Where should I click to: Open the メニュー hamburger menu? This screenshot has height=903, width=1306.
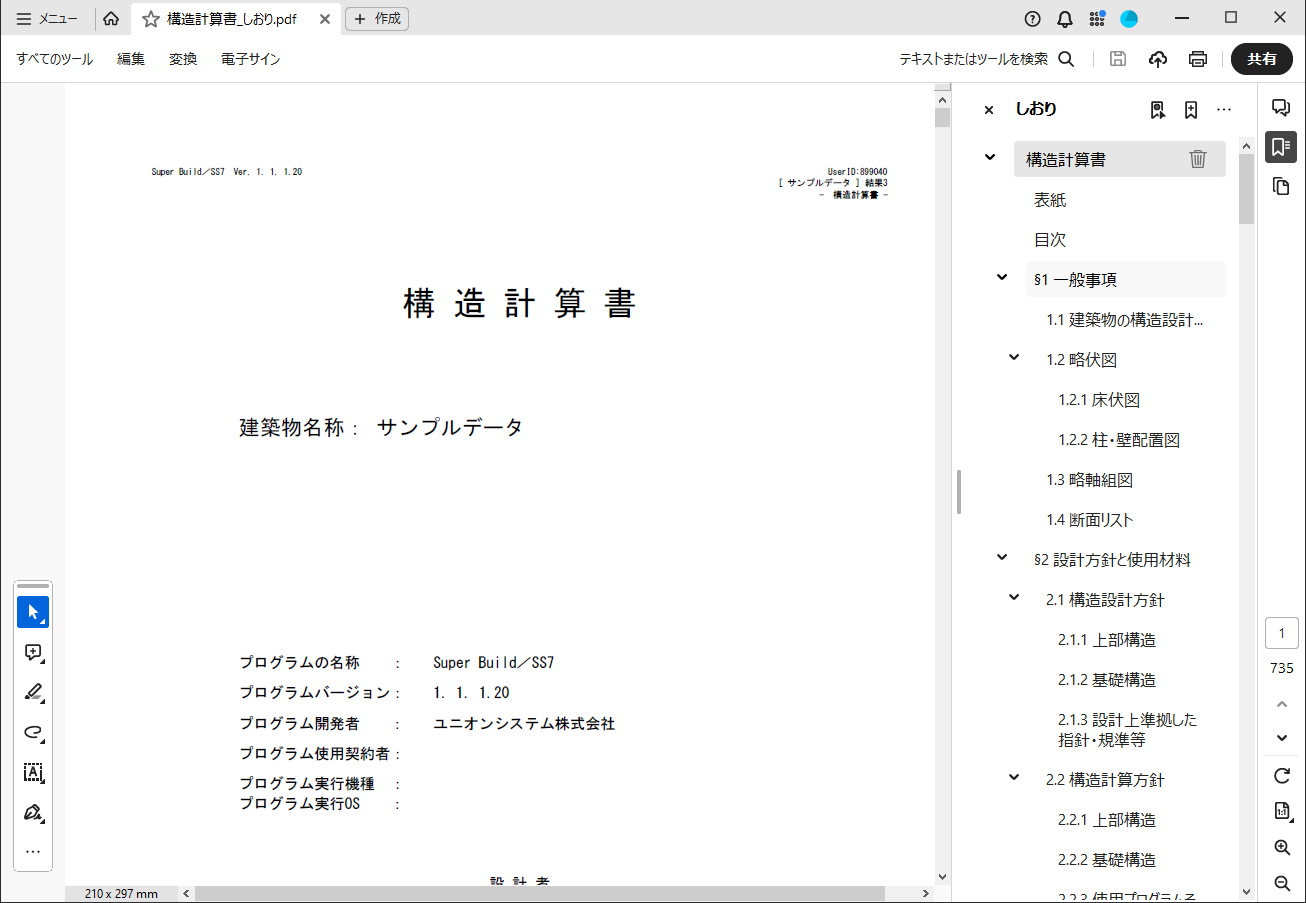pos(47,18)
